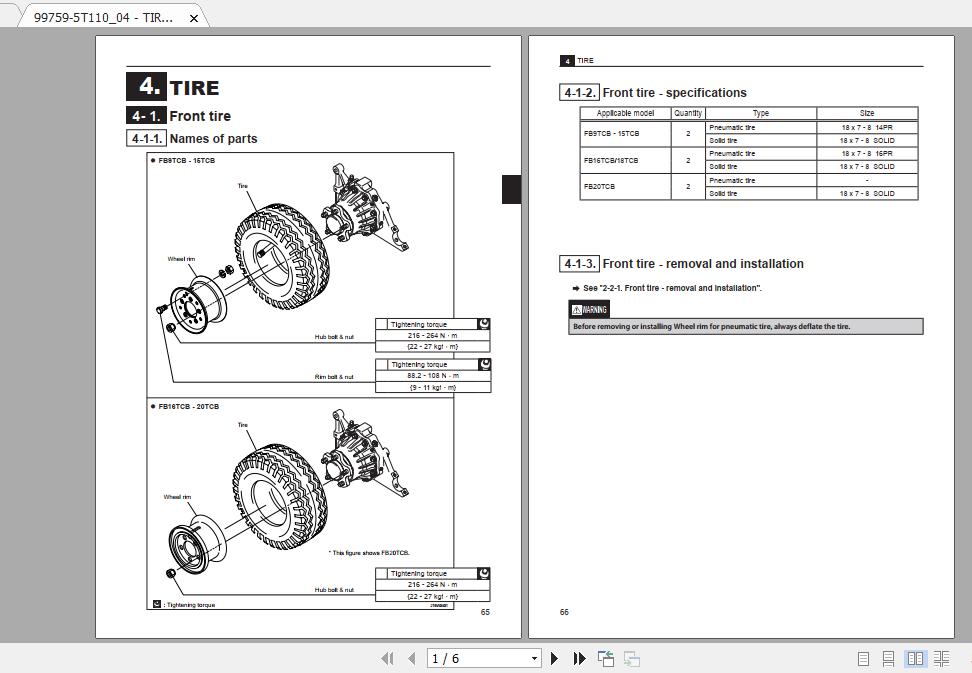Click the black section marker on page edge

pos(510,189)
